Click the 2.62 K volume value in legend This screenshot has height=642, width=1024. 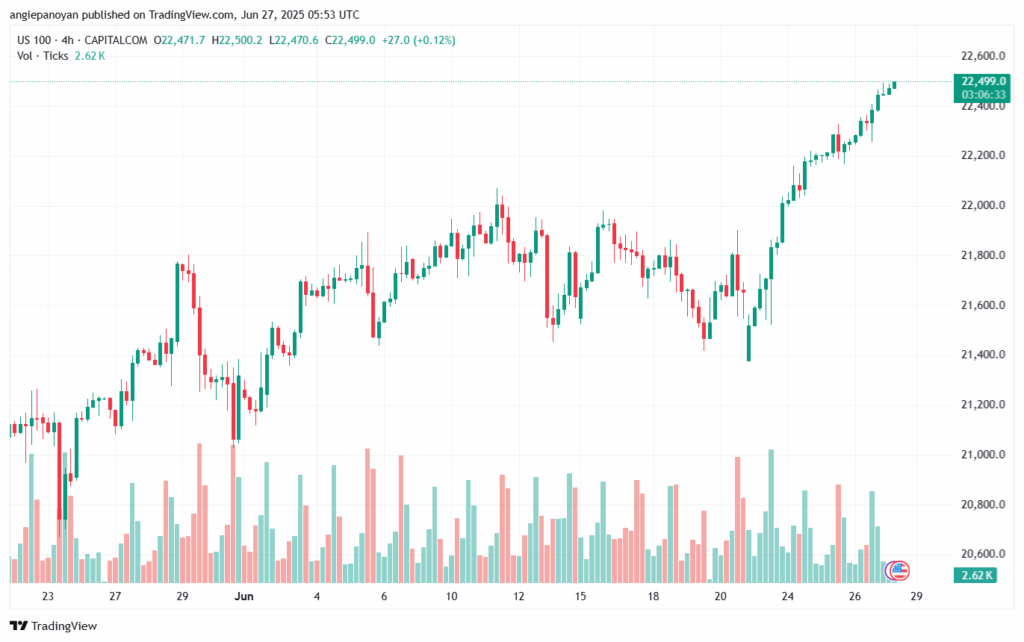coord(88,55)
